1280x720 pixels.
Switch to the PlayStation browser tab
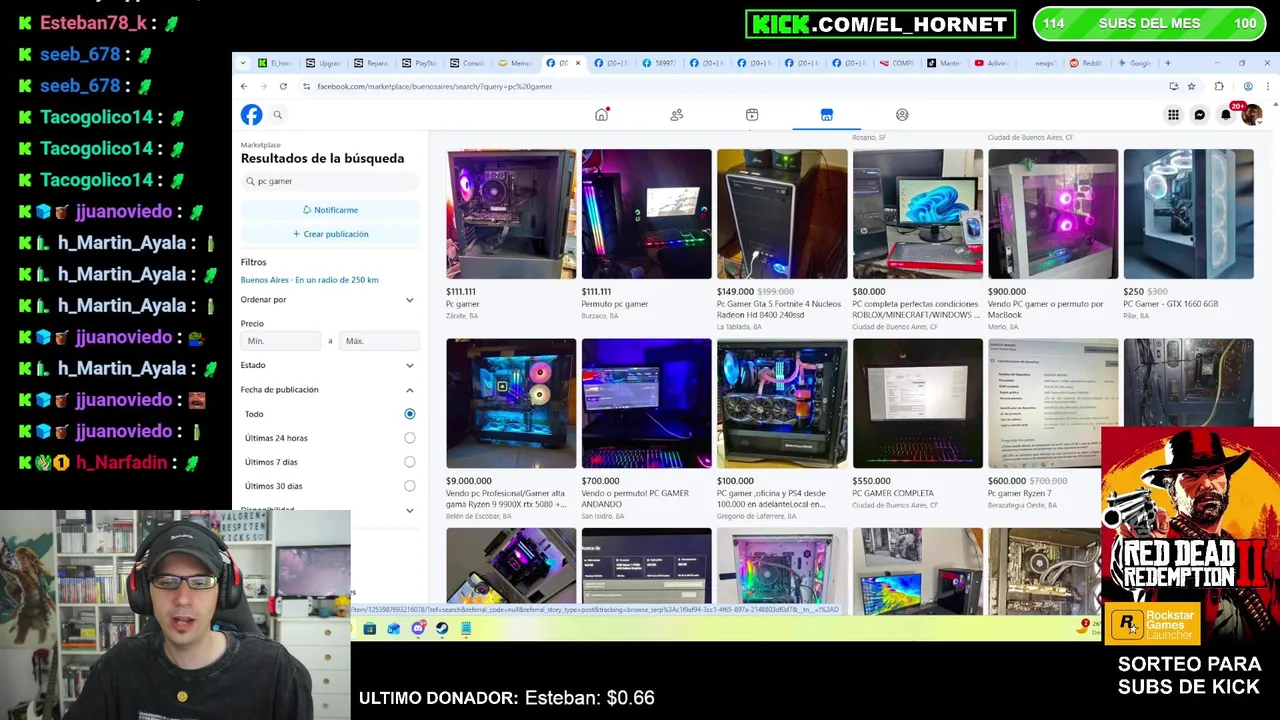[420, 63]
